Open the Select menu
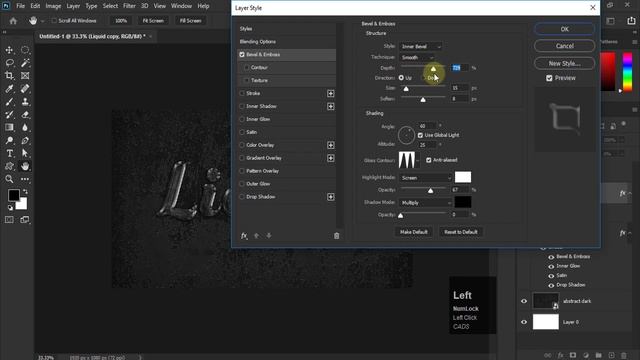640x360 pixels. coord(110,6)
